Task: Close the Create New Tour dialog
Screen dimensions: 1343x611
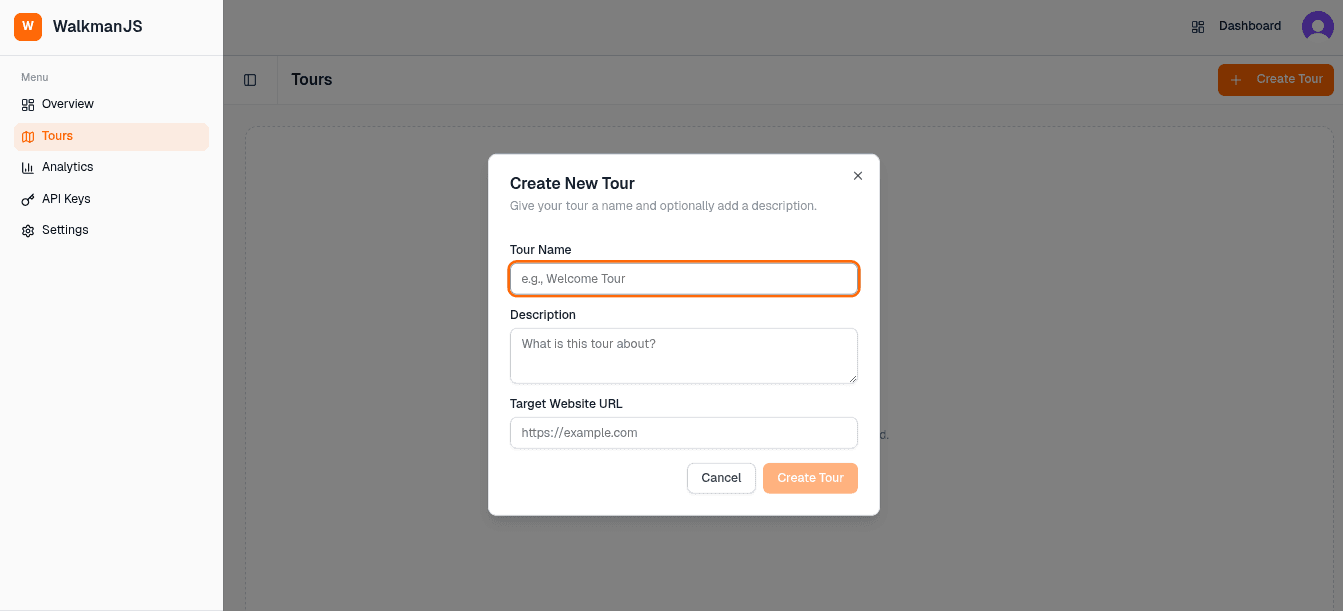Action: 857,176
